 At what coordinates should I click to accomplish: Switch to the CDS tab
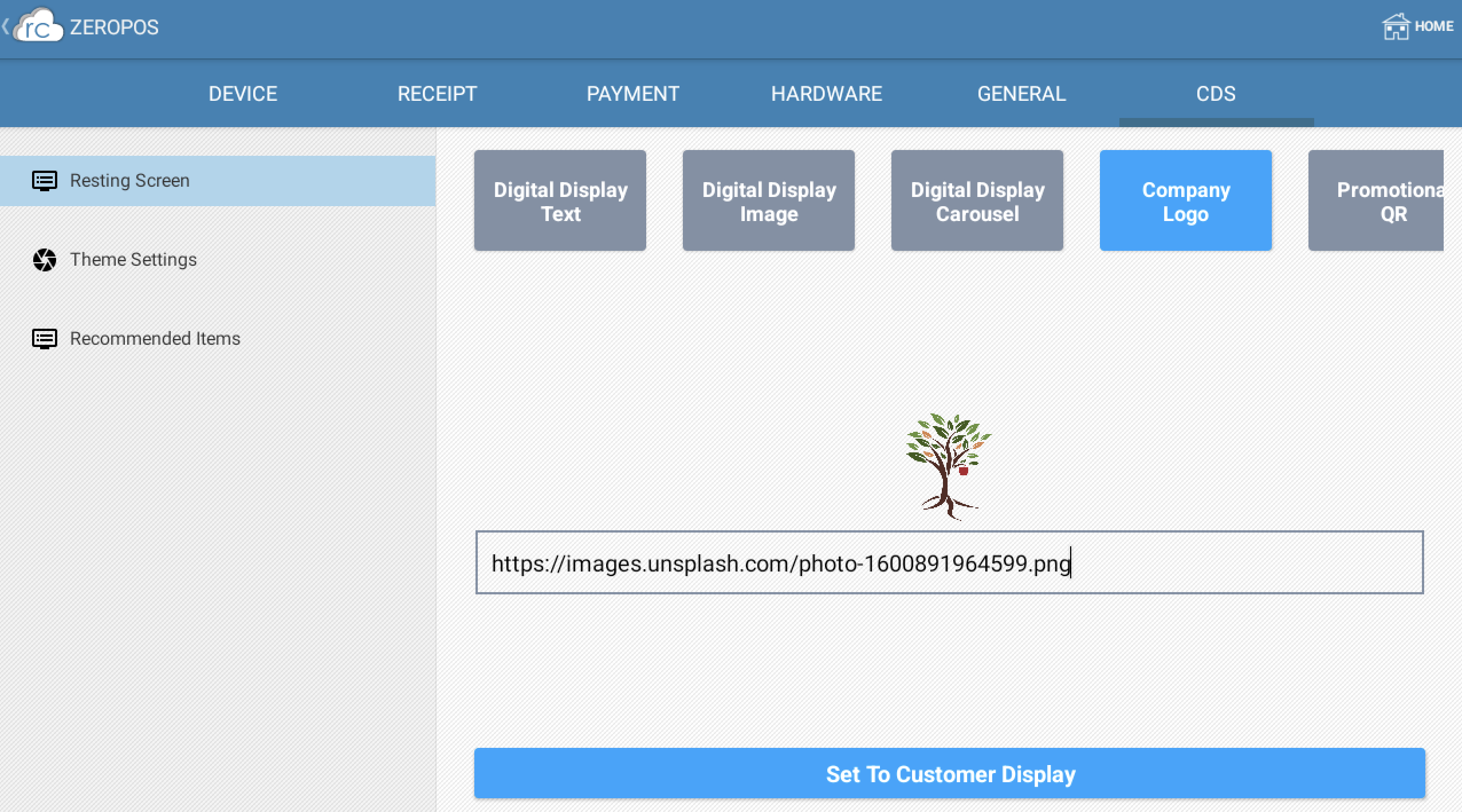coord(1215,93)
